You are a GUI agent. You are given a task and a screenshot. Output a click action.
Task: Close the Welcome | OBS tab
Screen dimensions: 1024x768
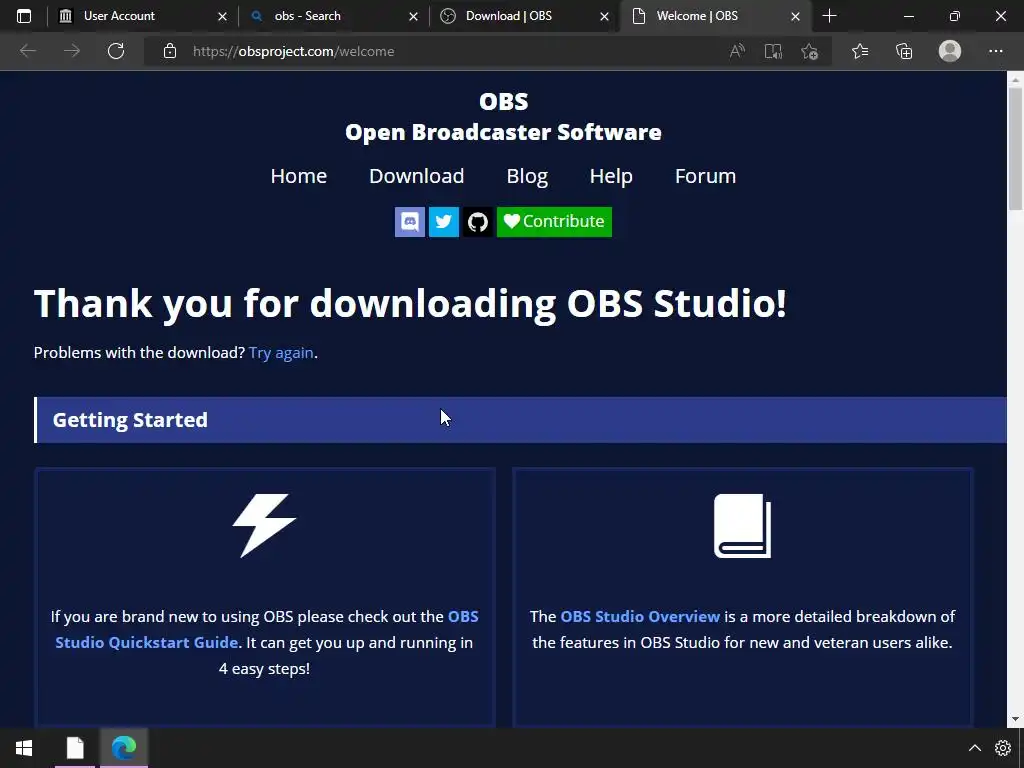pyautogui.click(x=795, y=16)
